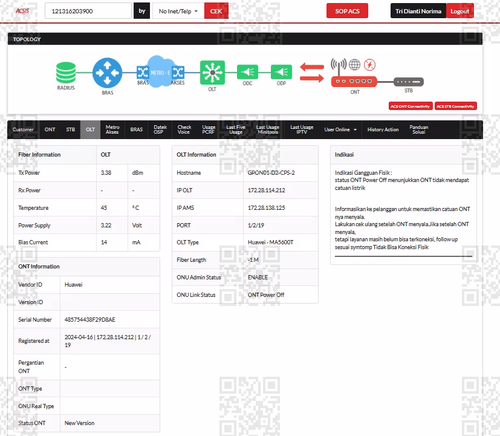The image size is (500, 436).
Task: Switch to the ONT tab
Action: (50, 129)
